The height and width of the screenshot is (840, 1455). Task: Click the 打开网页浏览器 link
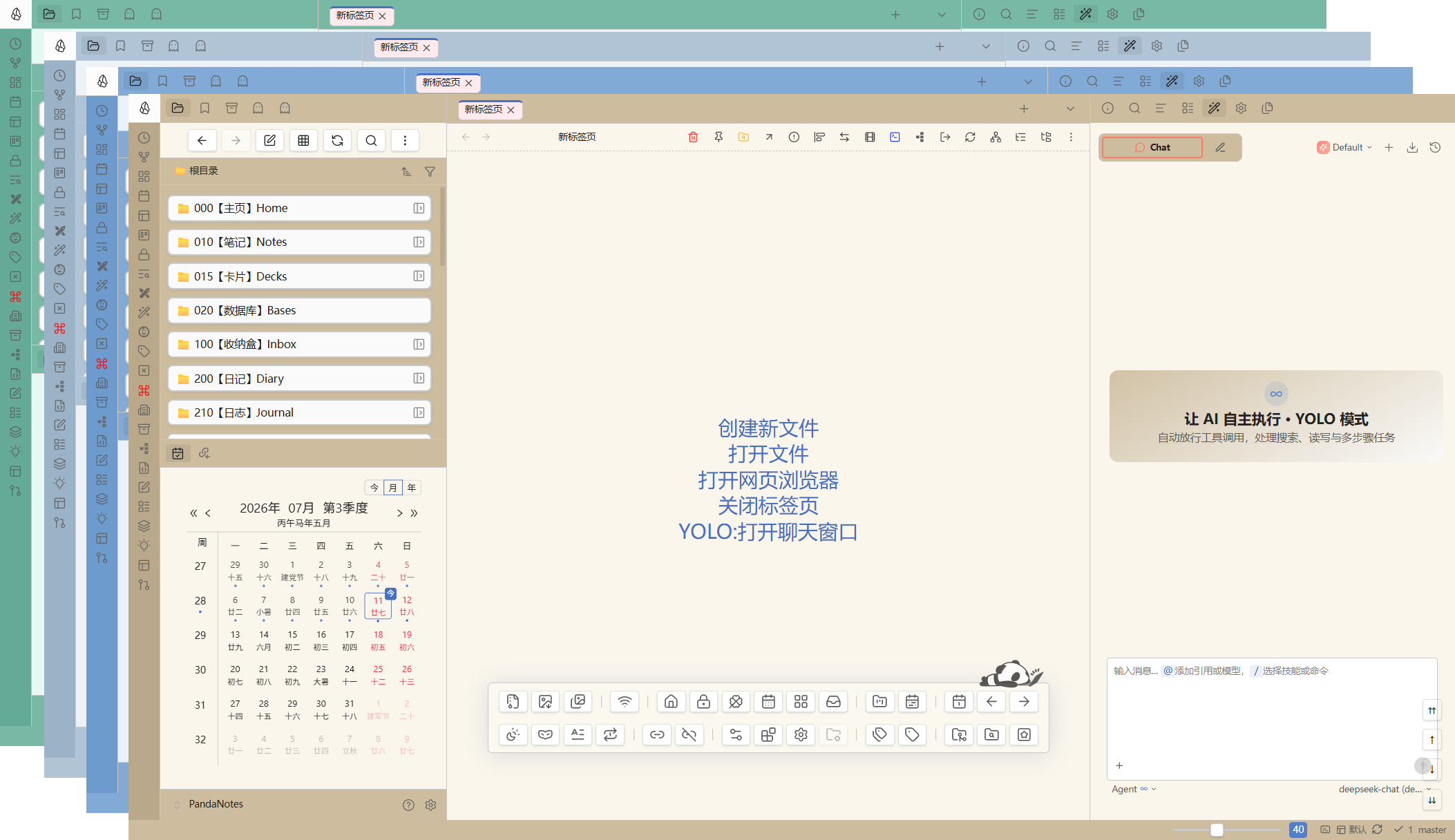[768, 480]
